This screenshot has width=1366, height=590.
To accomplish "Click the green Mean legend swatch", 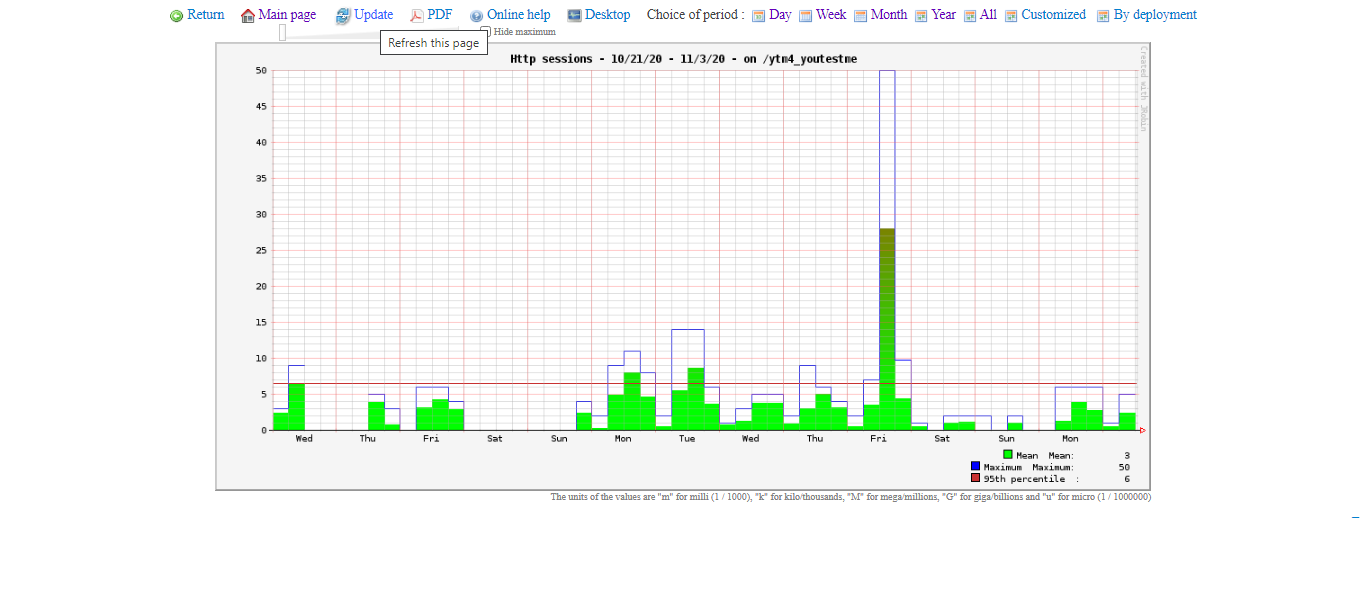I will coord(1008,455).
